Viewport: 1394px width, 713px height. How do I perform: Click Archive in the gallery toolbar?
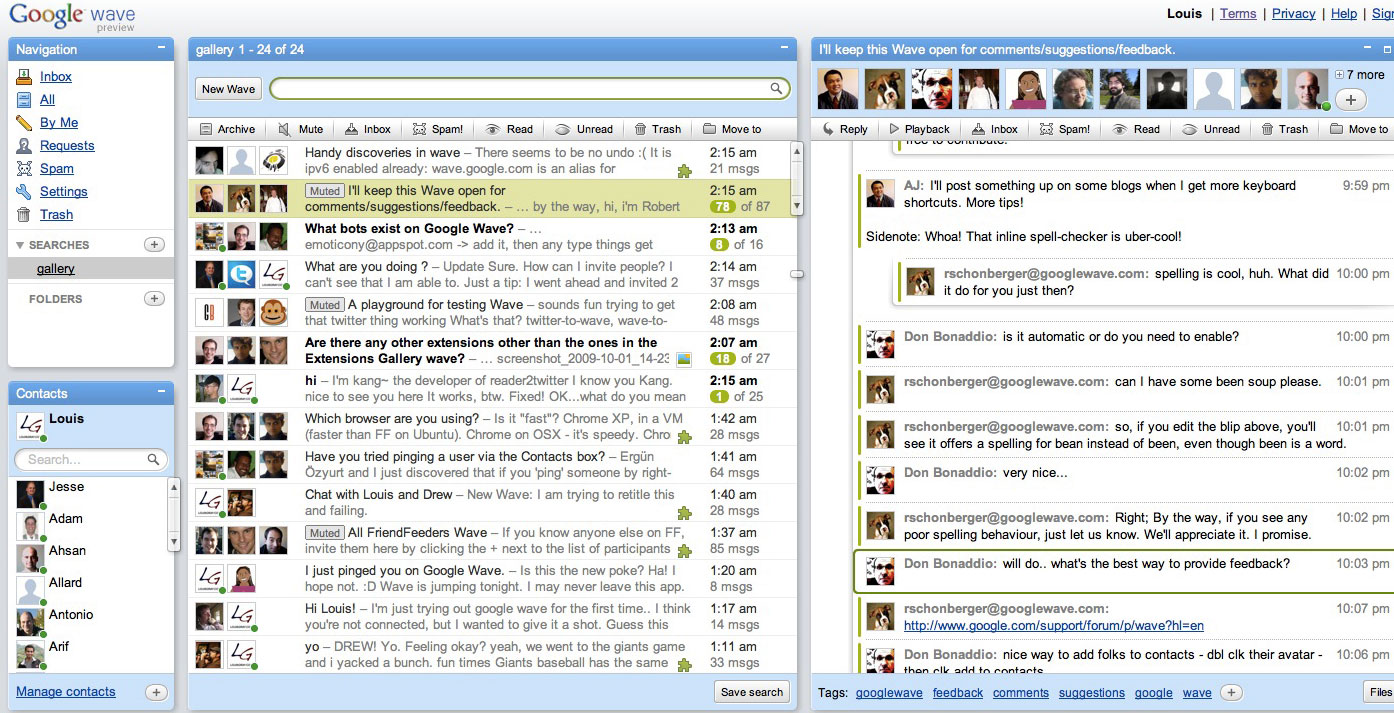tap(227, 129)
